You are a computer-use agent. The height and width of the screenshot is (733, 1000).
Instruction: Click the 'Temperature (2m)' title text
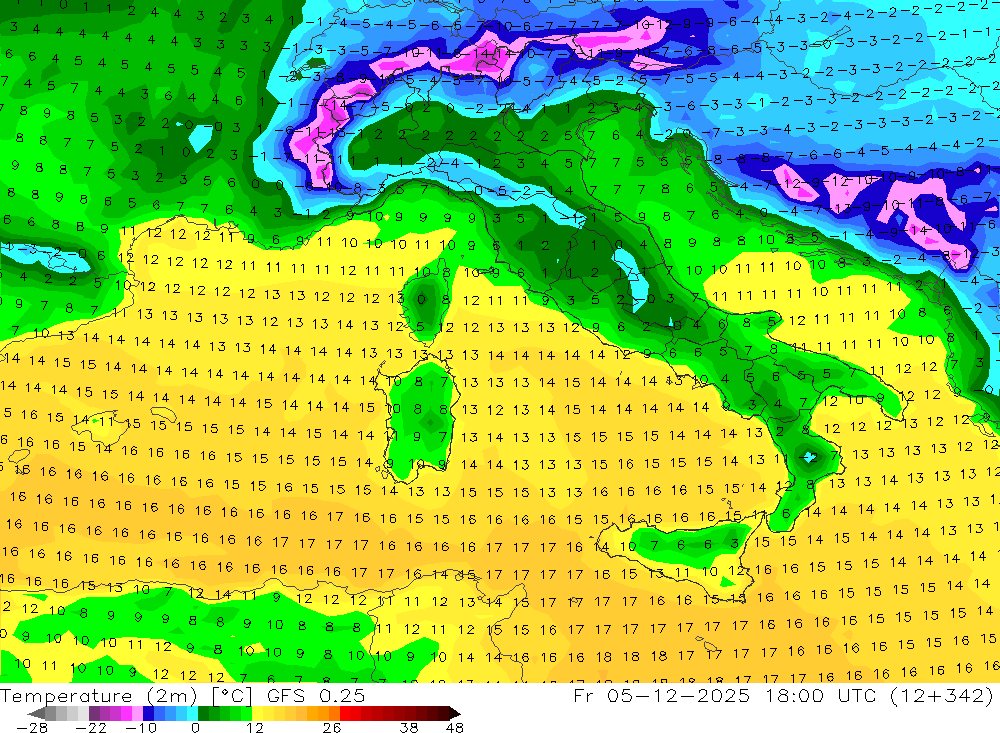tap(98, 696)
